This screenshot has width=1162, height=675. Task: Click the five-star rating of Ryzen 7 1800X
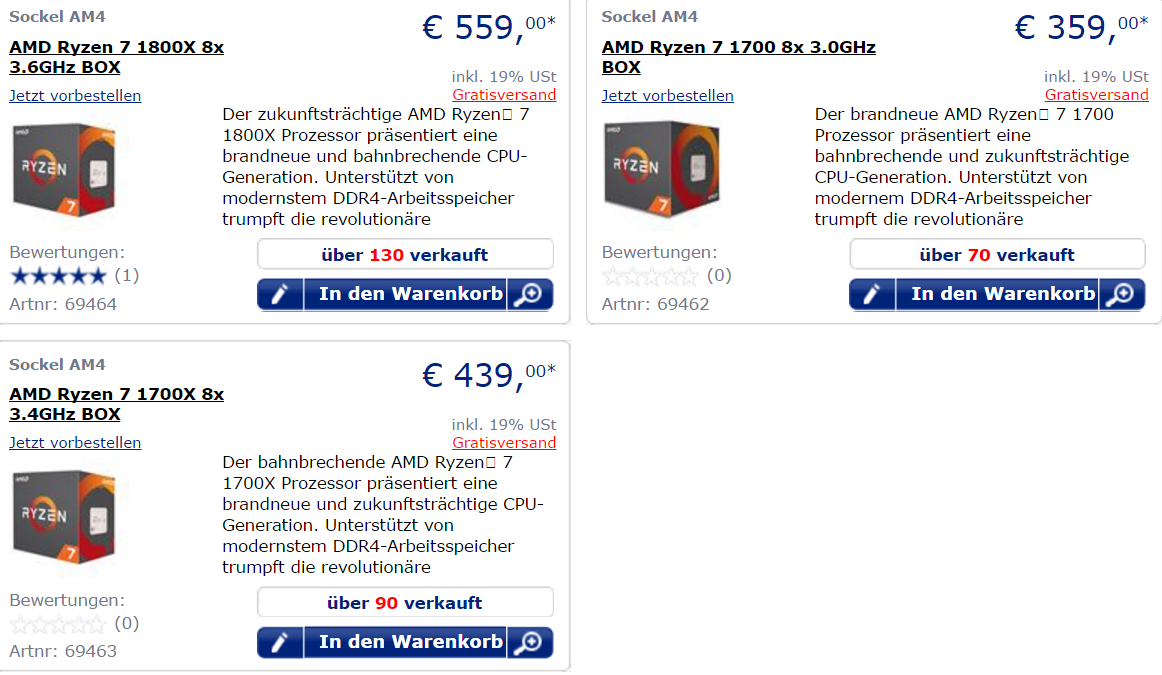click(57, 276)
